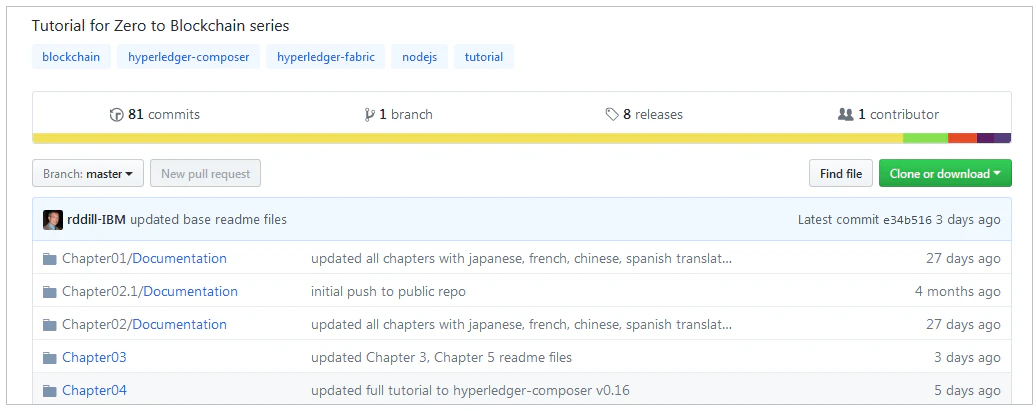Click the red language bar segment
This screenshot has height=411, width=1036.
point(963,138)
